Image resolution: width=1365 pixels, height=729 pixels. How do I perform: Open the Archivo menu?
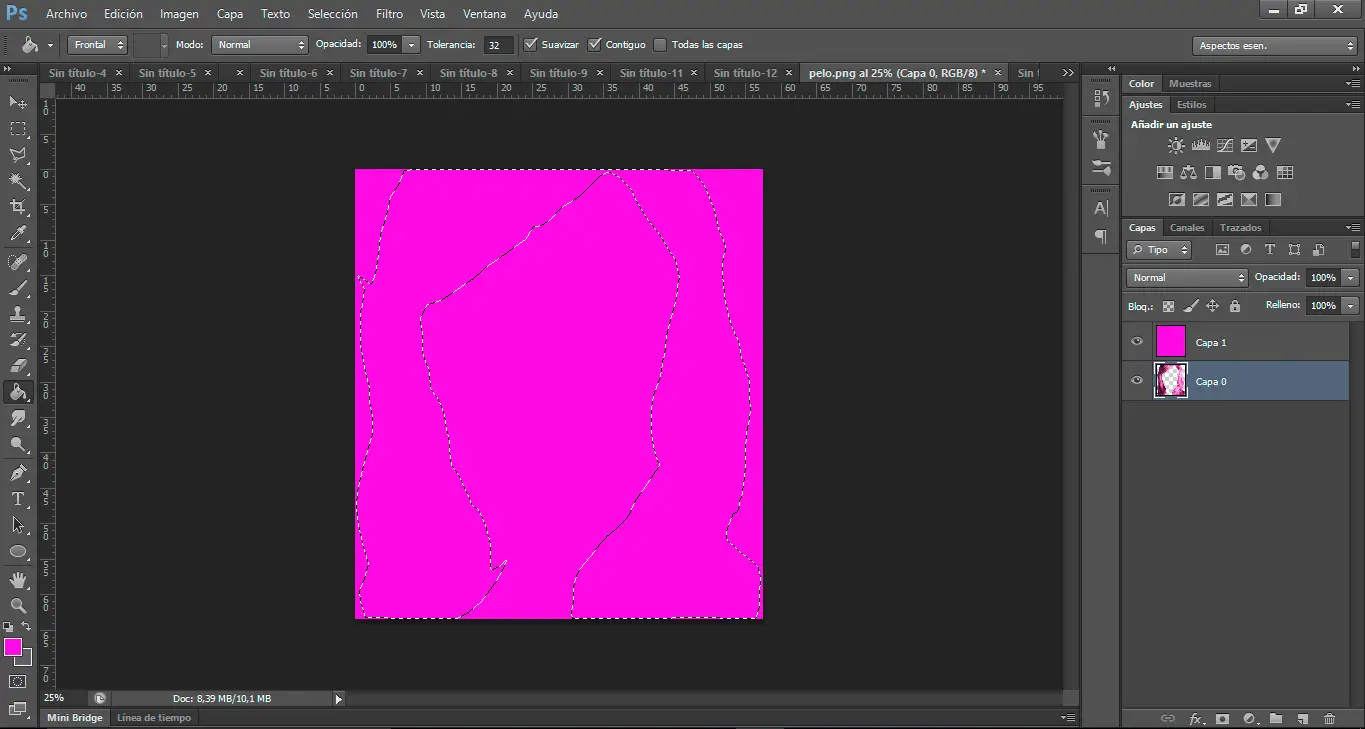(66, 14)
